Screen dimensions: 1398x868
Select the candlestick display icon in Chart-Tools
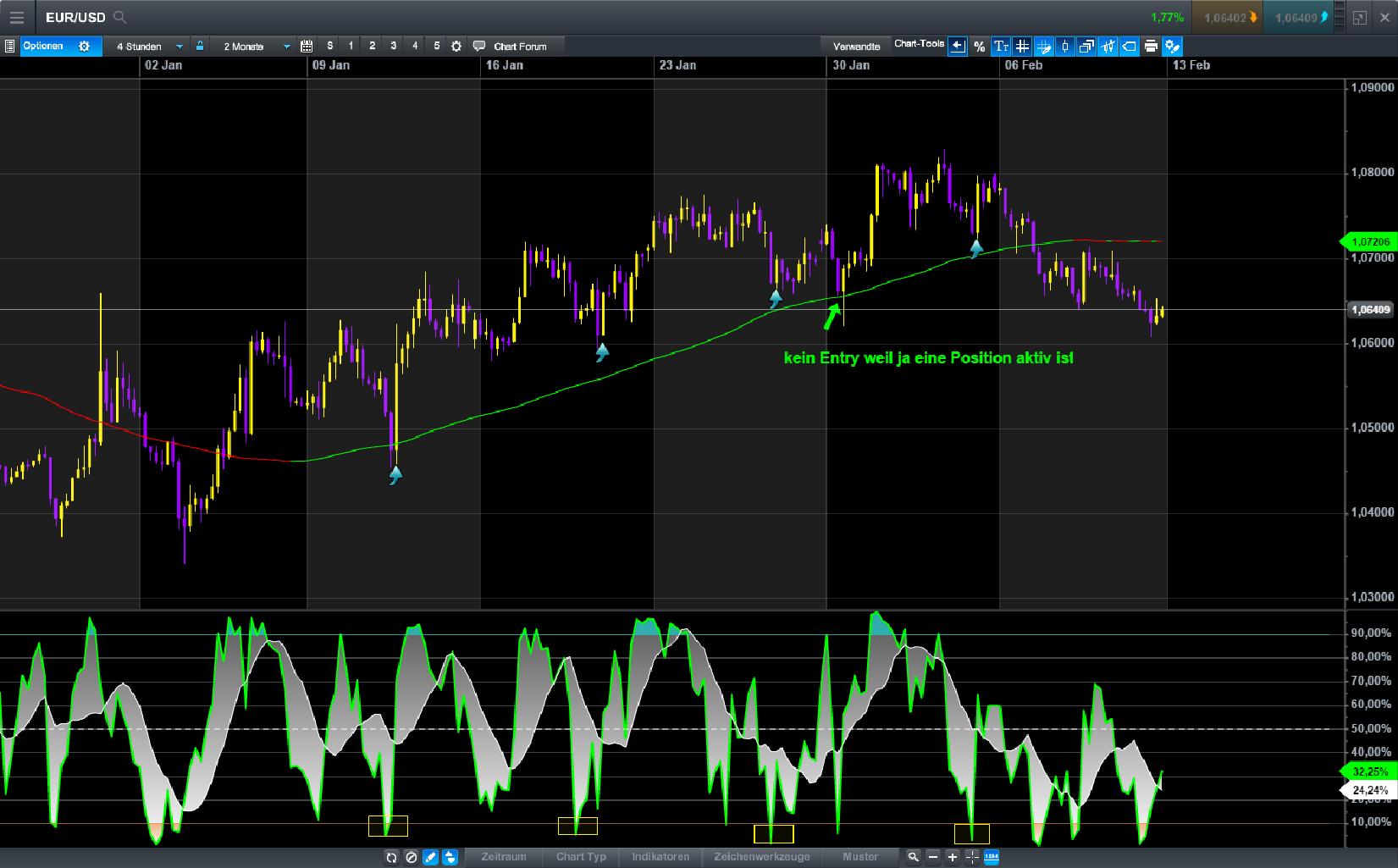pos(1065,47)
